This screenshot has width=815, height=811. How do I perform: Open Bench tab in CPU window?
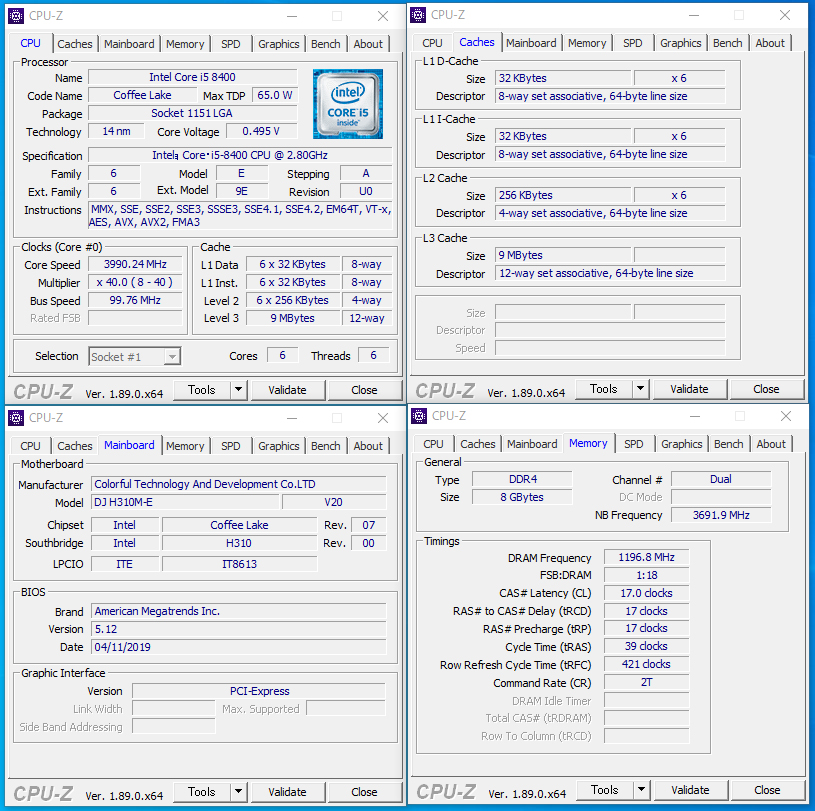(x=326, y=44)
